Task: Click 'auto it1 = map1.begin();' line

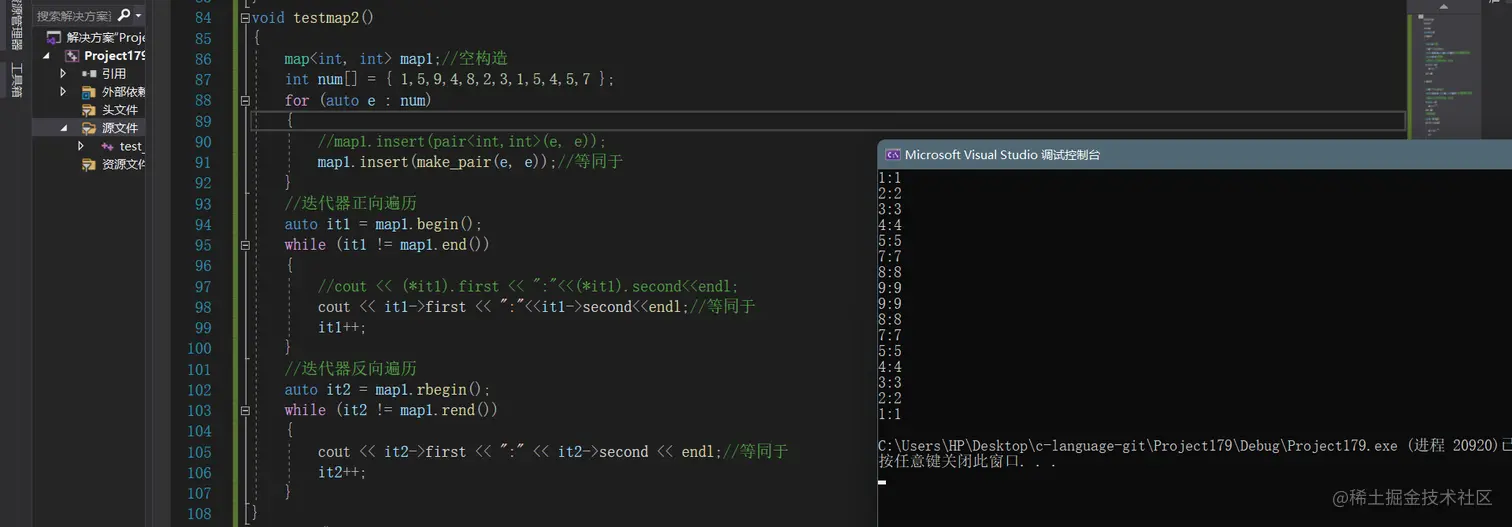Action: [384, 224]
